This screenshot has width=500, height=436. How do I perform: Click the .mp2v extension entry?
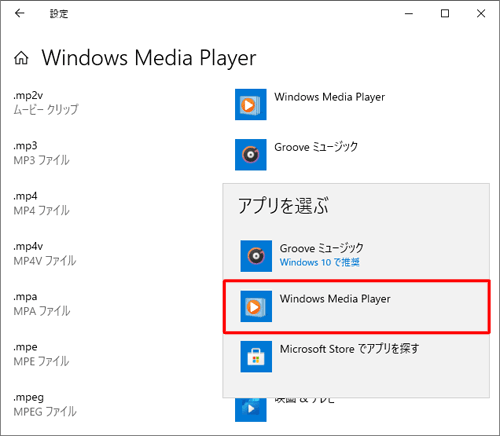coord(28,96)
